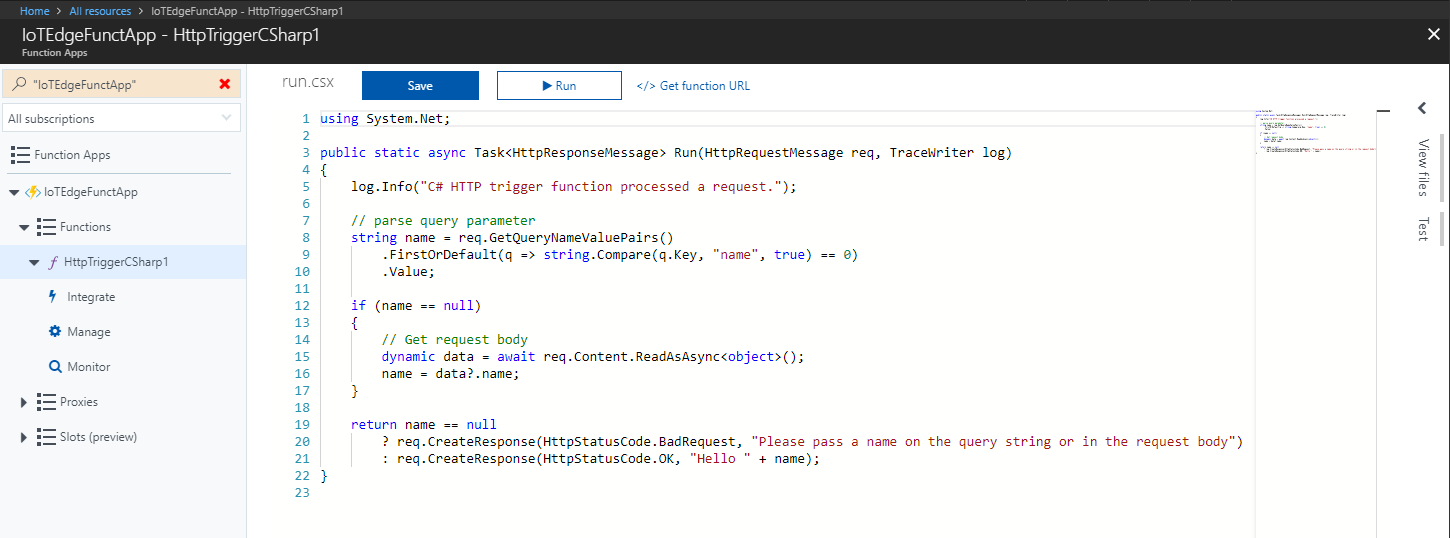Click the "if (name == null)" line

click(416, 305)
